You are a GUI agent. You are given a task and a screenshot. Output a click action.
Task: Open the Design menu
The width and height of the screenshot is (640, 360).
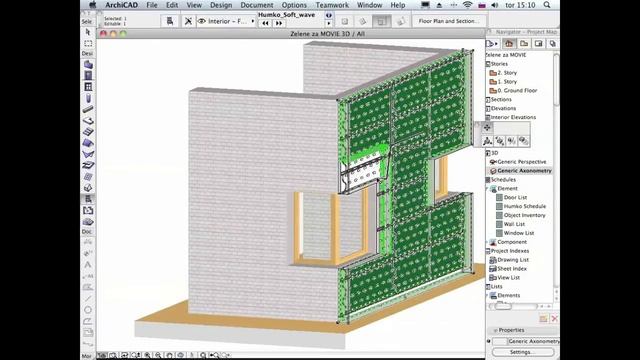221,5
